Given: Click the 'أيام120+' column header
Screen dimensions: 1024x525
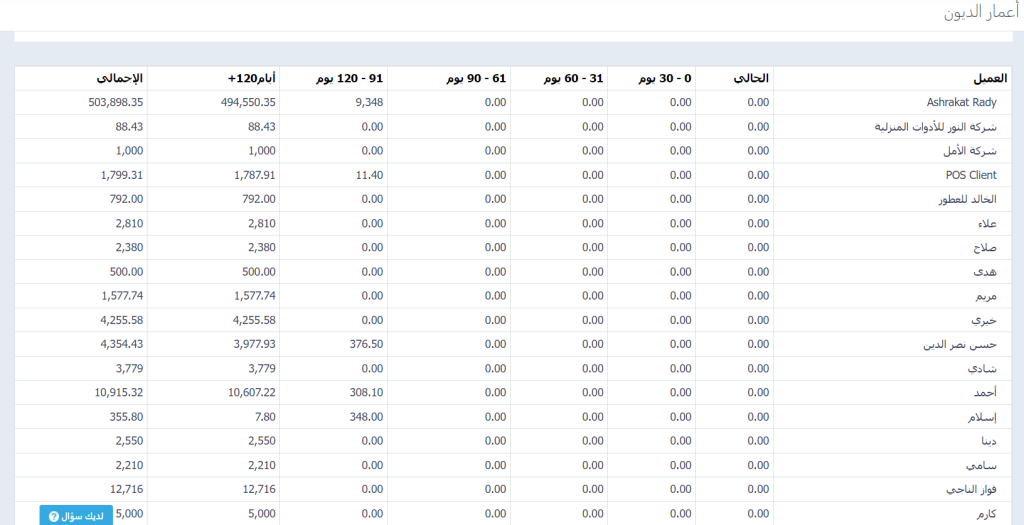Looking at the screenshot, I should [x=251, y=78].
